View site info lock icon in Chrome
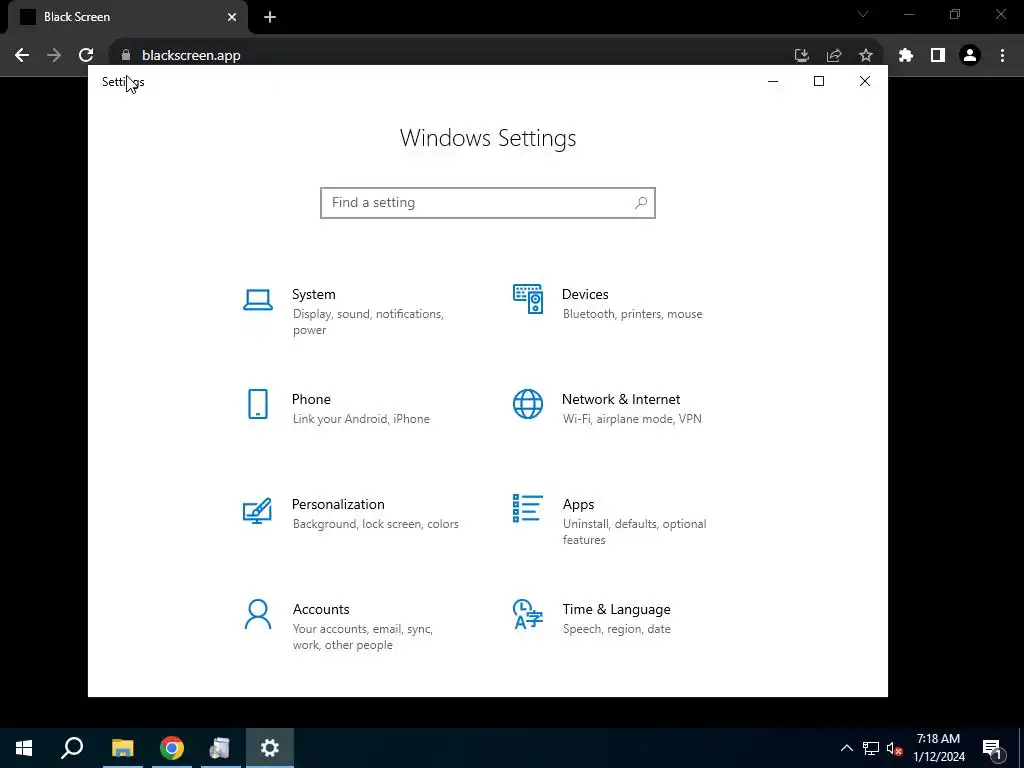The height and width of the screenshot is (768, 1024). click(126, 56)
